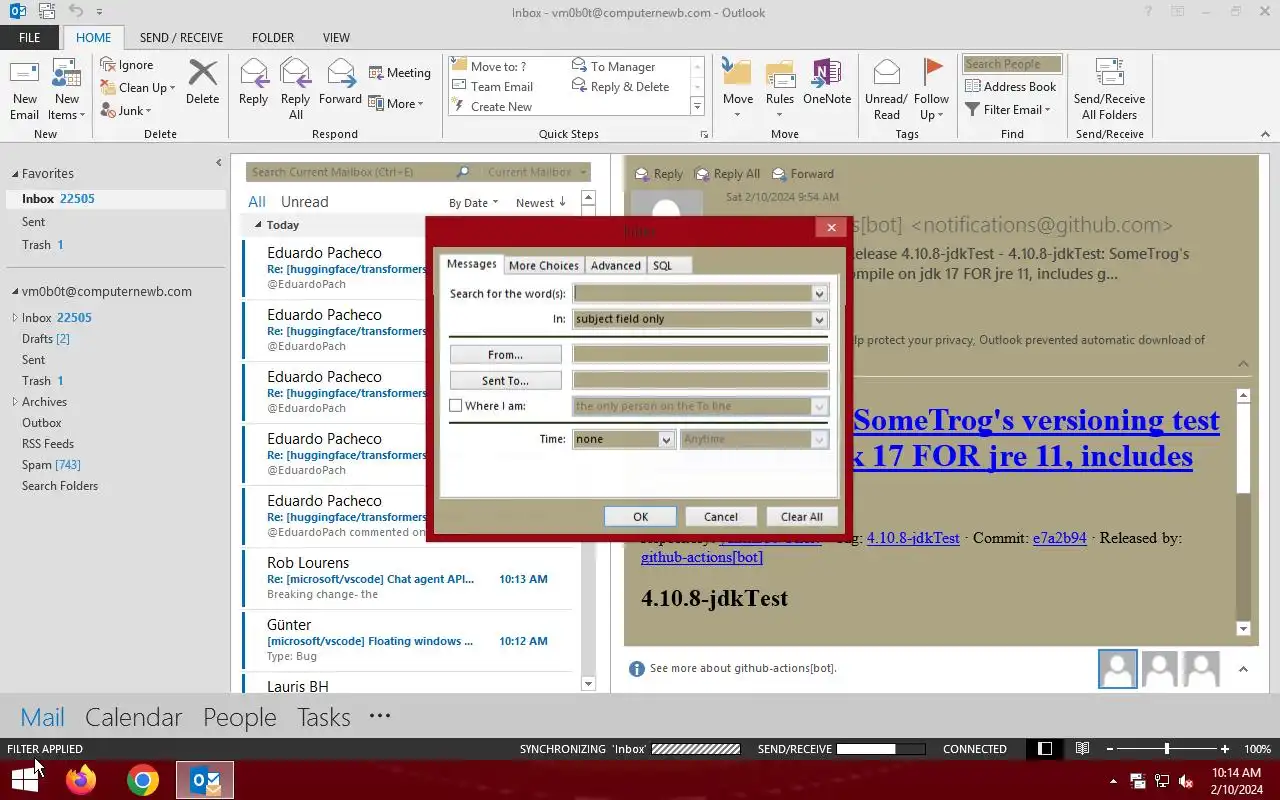Open the By Date sort dropdown

tap(473, 203)
